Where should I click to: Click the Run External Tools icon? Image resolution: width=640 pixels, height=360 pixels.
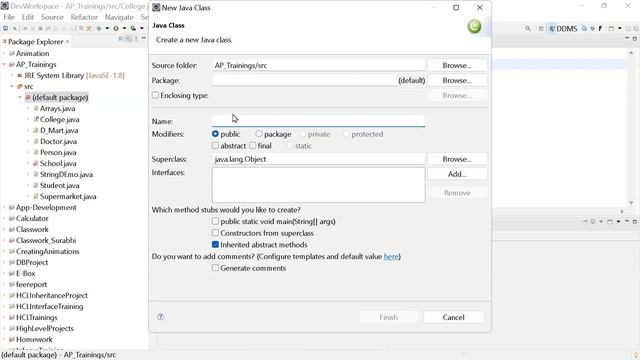click(x=133, y=29)
